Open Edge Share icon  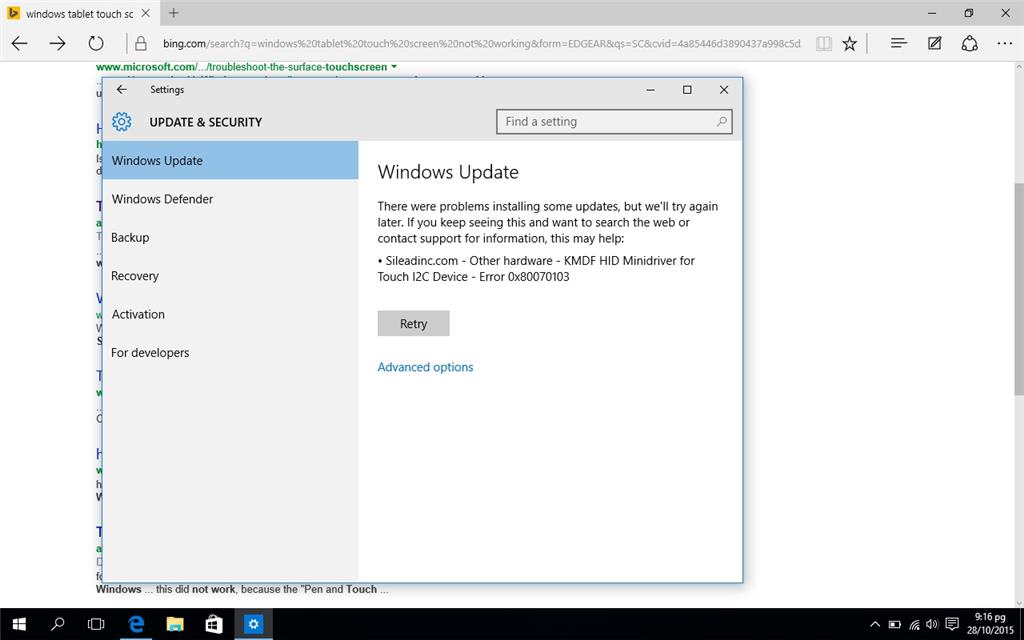click(969, 43)
